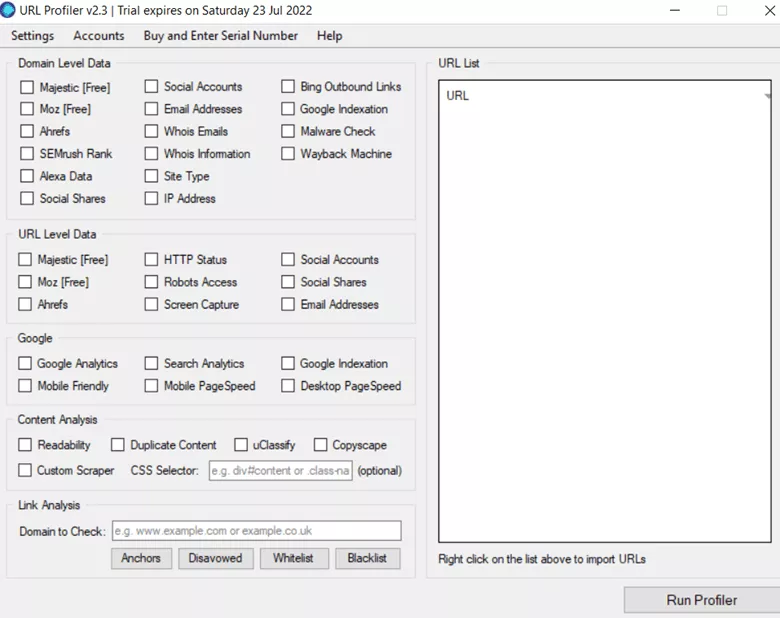Enable Domain Level Moz [Free] checkbox
This screenshot has height=618, width=780.
pos(27,109)
